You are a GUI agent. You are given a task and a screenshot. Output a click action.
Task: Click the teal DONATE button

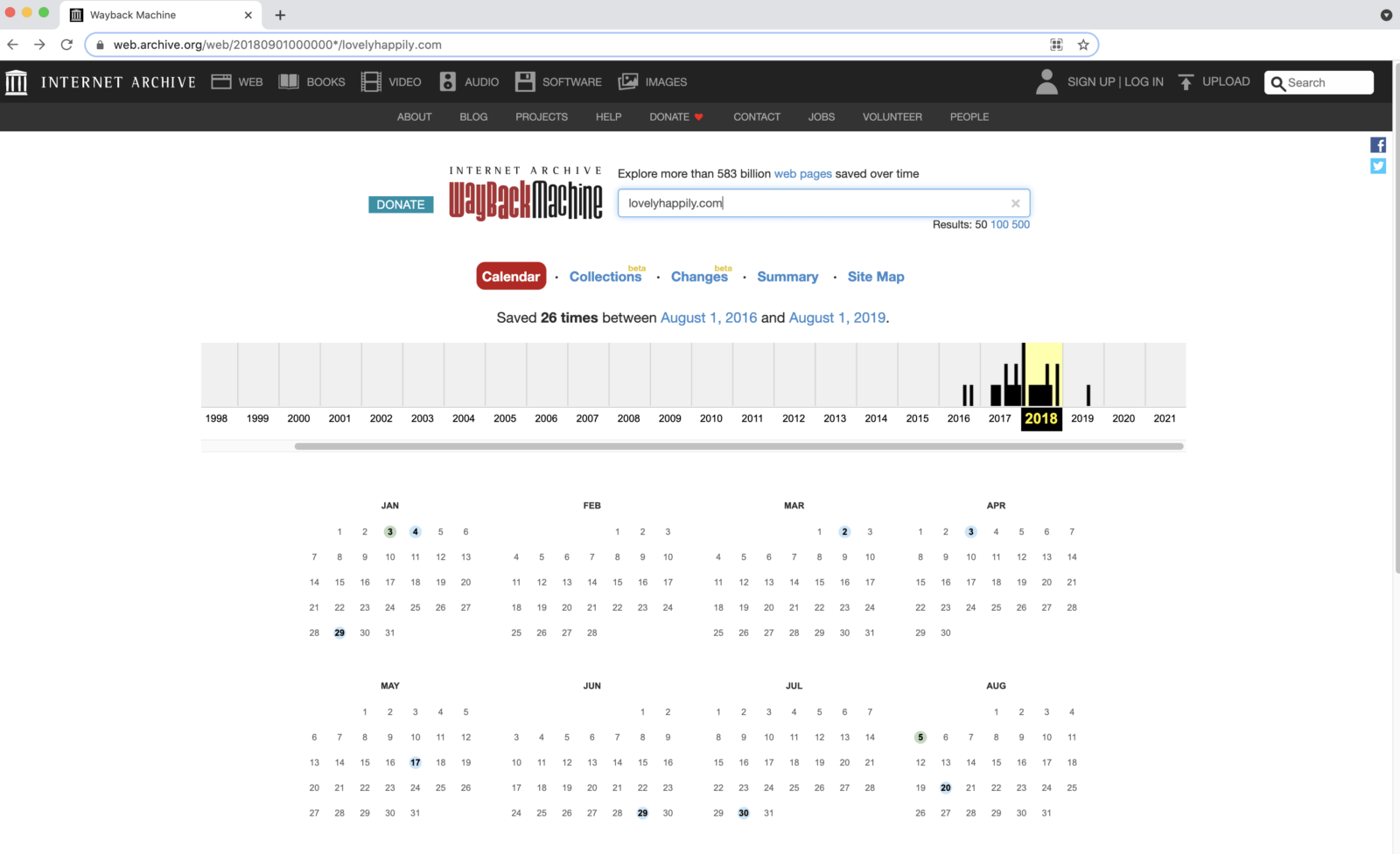[x=401, y=205]
